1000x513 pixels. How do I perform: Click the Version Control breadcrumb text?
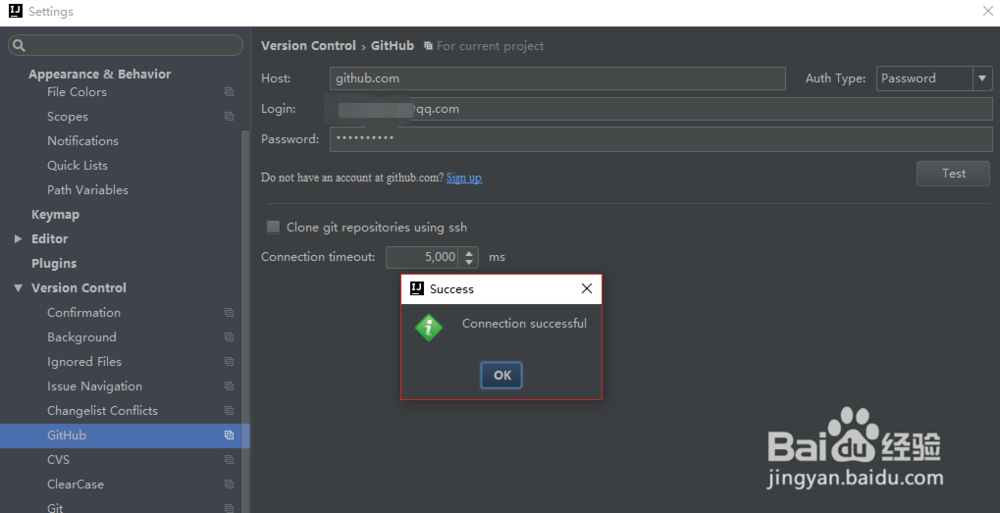(x=308, y=46)
